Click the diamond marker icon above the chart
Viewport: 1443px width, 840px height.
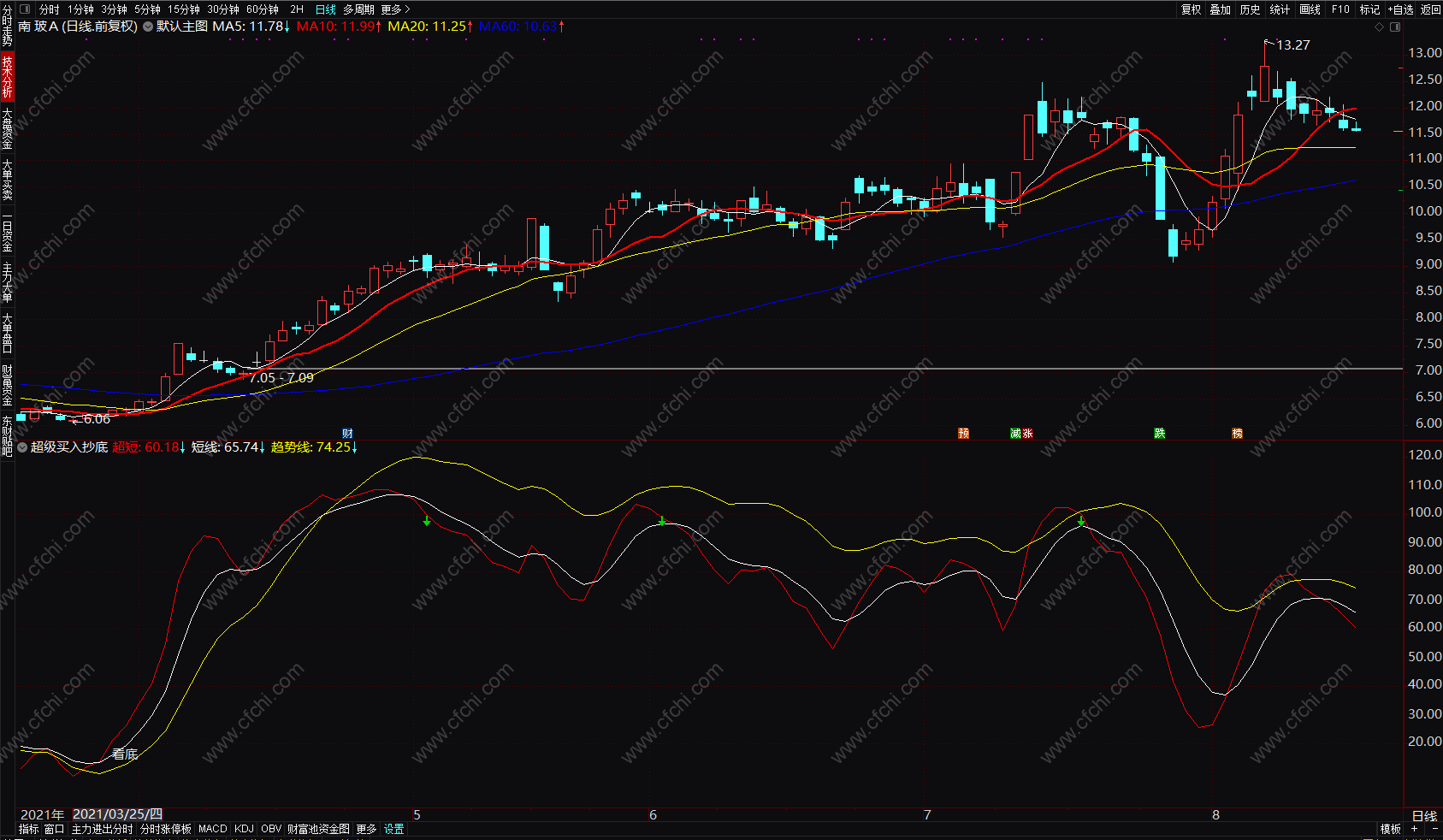[x=1379, y=27]
